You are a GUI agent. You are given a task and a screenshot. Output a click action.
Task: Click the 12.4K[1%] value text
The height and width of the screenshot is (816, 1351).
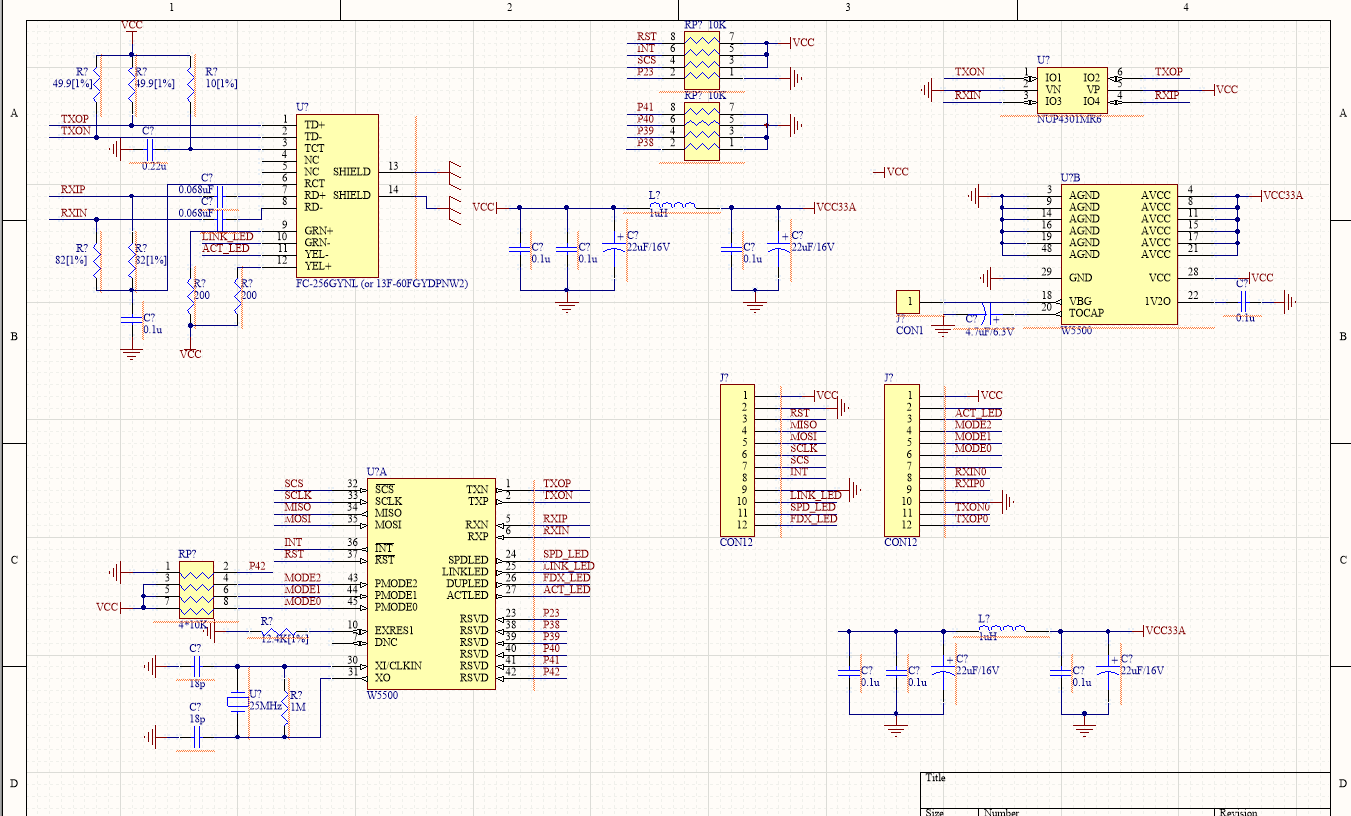[285, 638]
